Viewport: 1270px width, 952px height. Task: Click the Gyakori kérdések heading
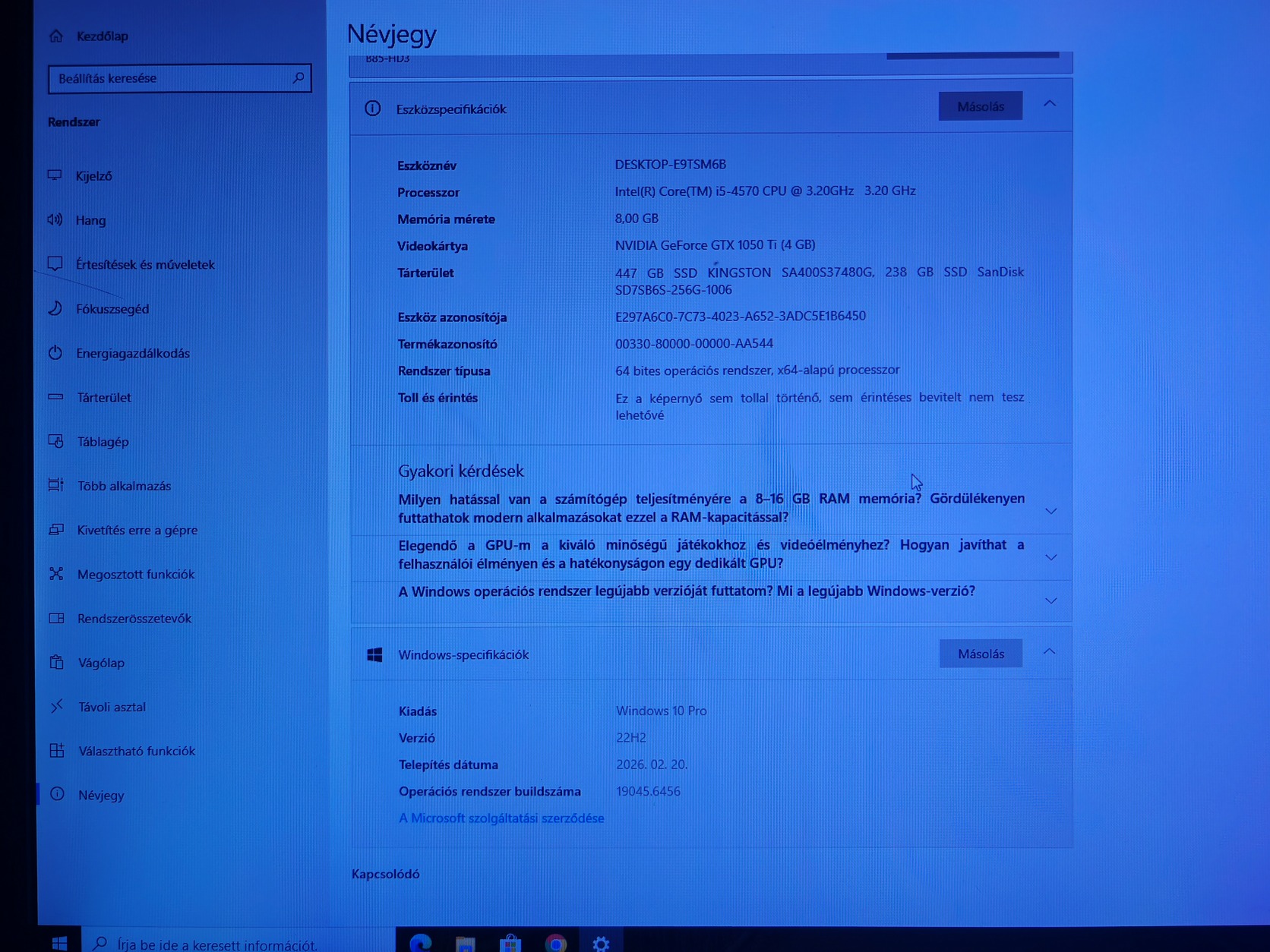coord(461,471)
